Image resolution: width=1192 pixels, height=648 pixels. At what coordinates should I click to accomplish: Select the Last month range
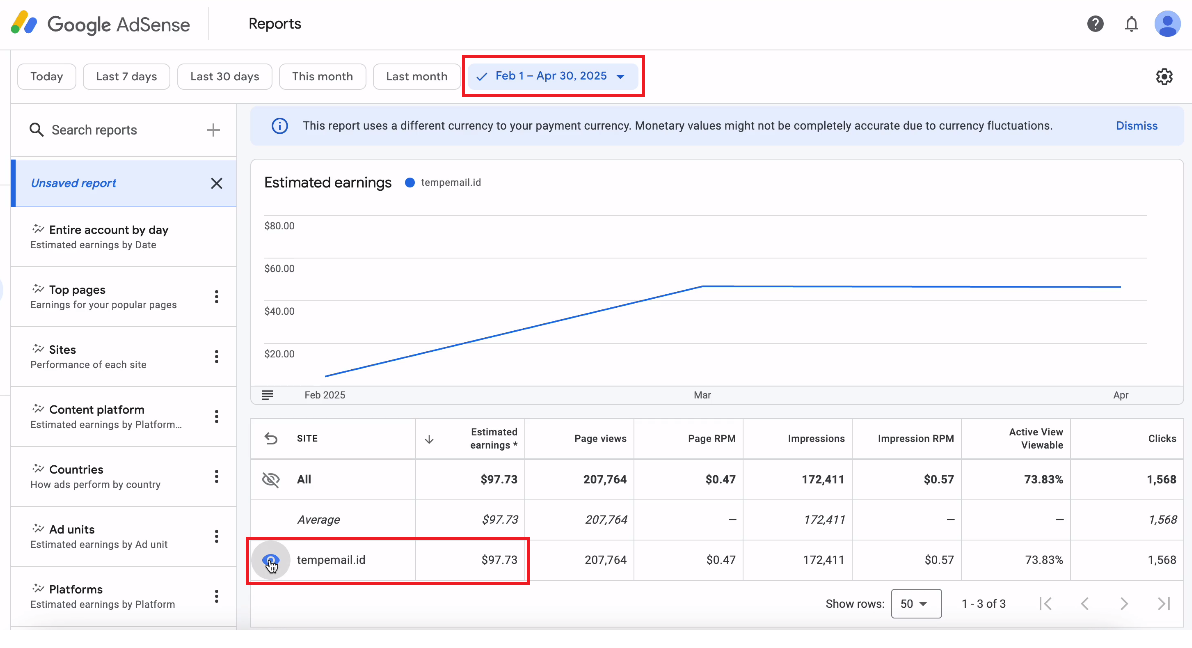(x=417, y=77)
